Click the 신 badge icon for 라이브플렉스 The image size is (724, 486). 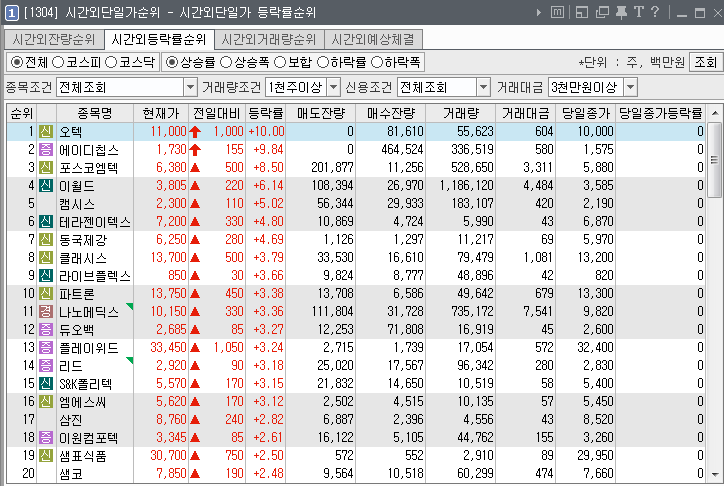click(x=46, y=276)
